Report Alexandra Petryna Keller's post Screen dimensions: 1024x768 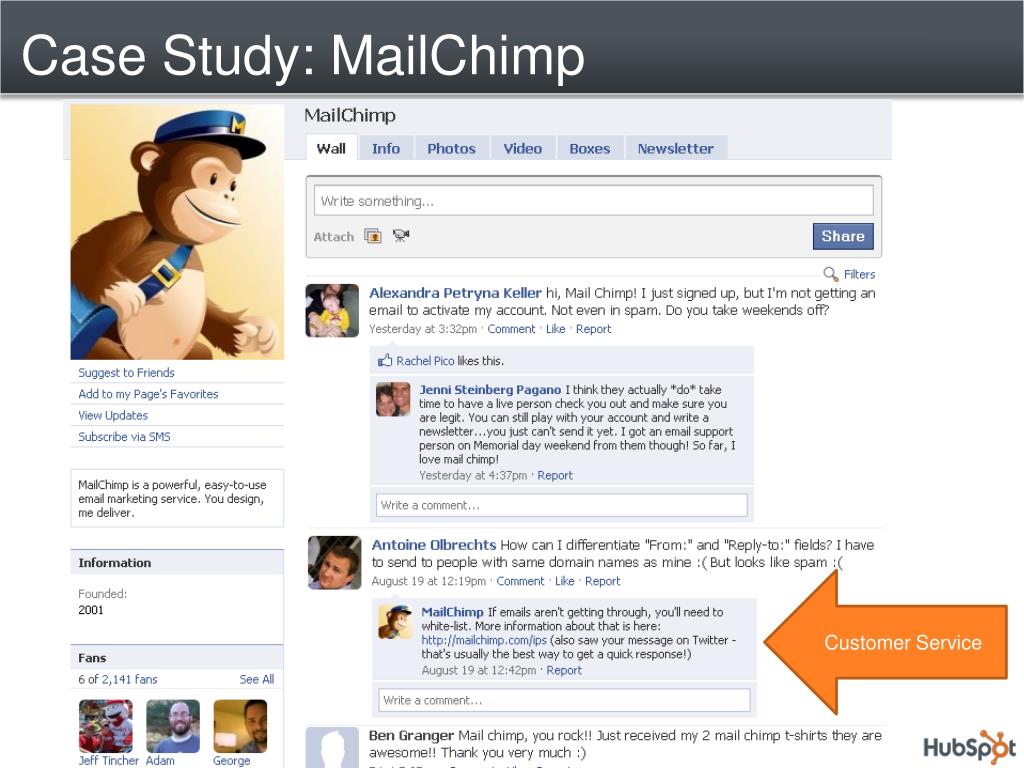(x=593, y=328)
